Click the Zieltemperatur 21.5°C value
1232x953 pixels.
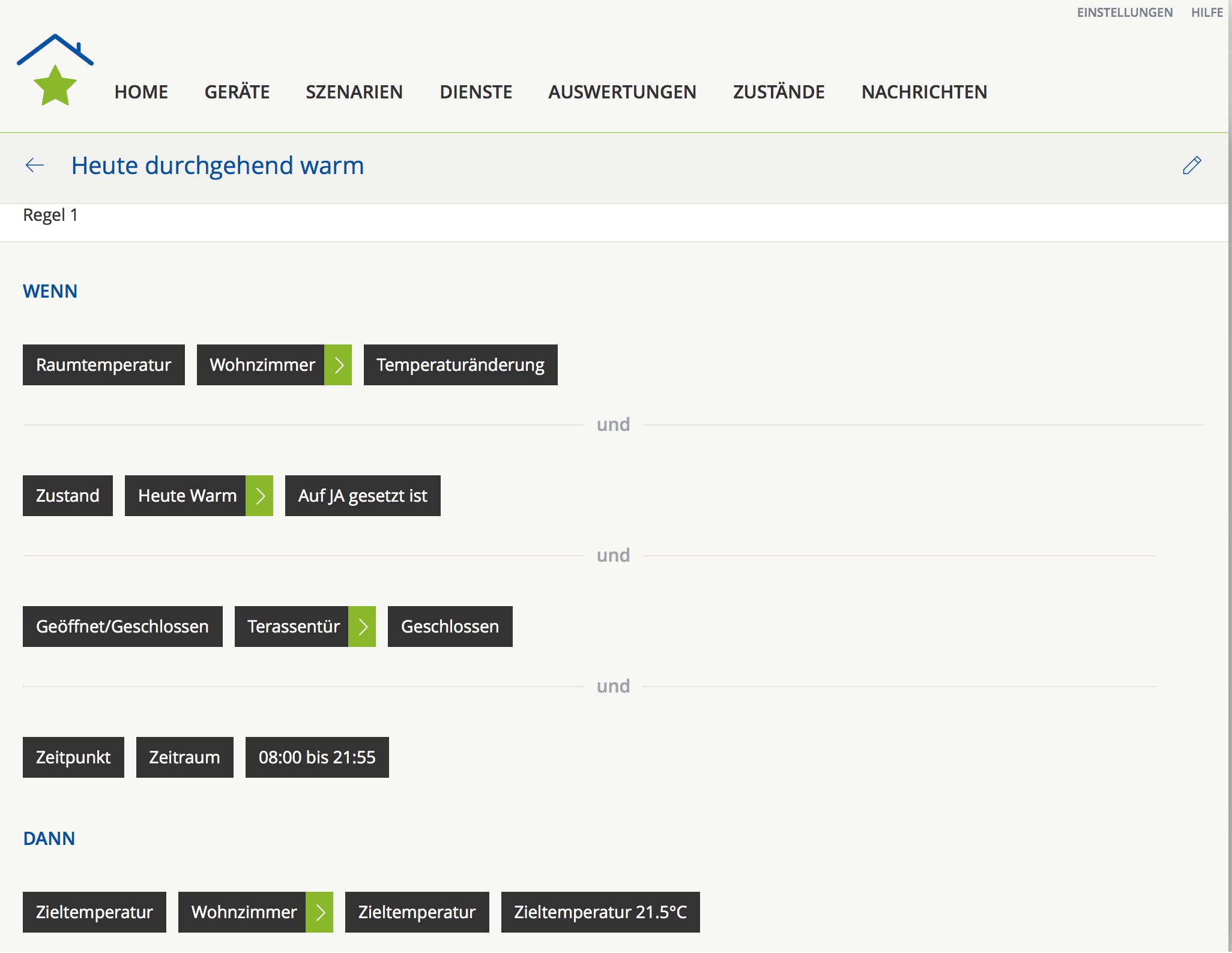600,912
